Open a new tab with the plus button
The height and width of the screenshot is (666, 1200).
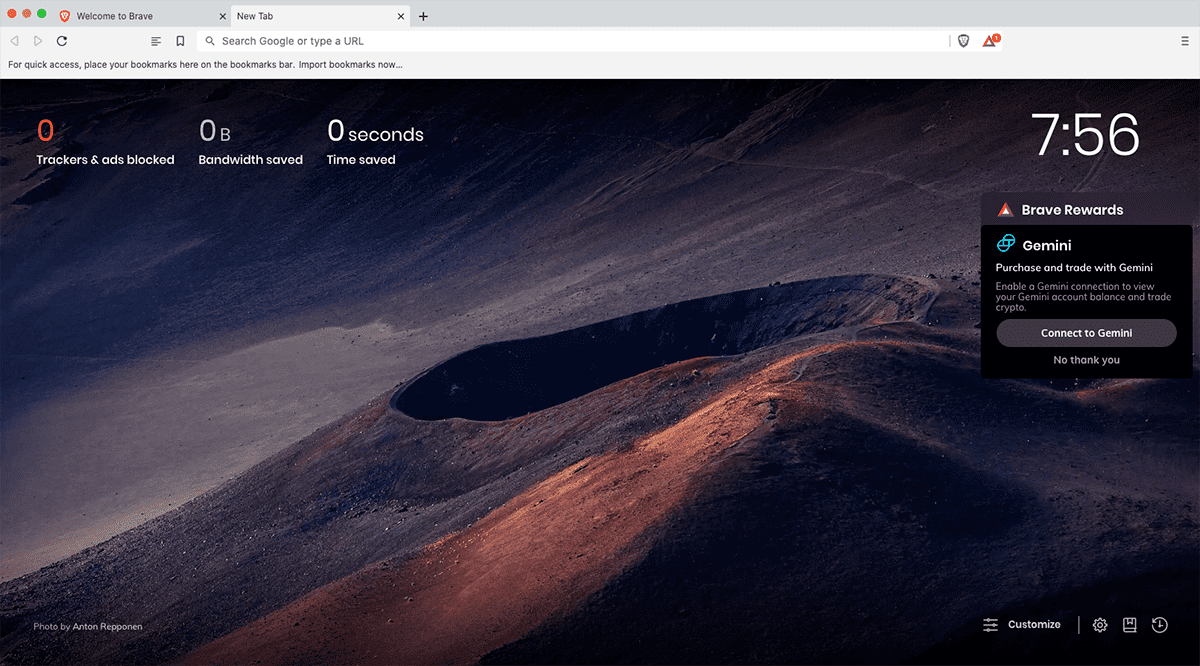click(x=423, y=15)
